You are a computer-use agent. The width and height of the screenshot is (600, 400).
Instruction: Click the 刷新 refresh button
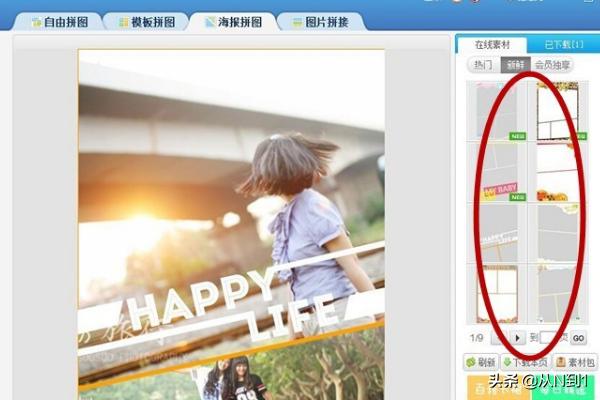tap(481, 362)
